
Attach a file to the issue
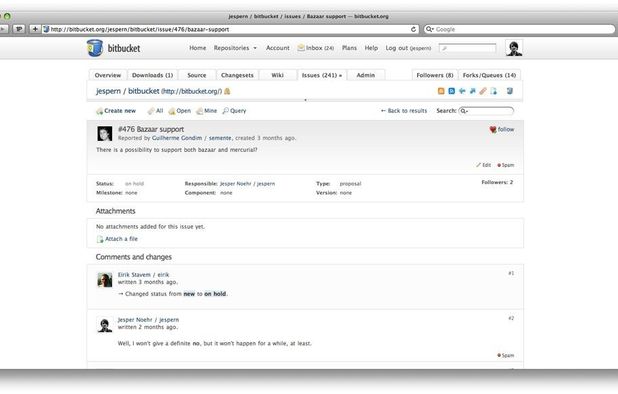coord(117,239)
